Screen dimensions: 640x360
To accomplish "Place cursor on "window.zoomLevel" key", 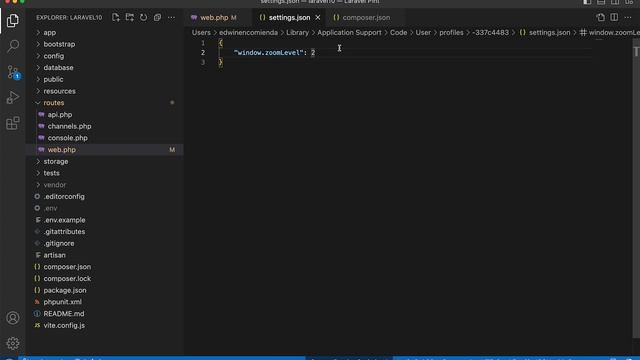I will [268, 53].
